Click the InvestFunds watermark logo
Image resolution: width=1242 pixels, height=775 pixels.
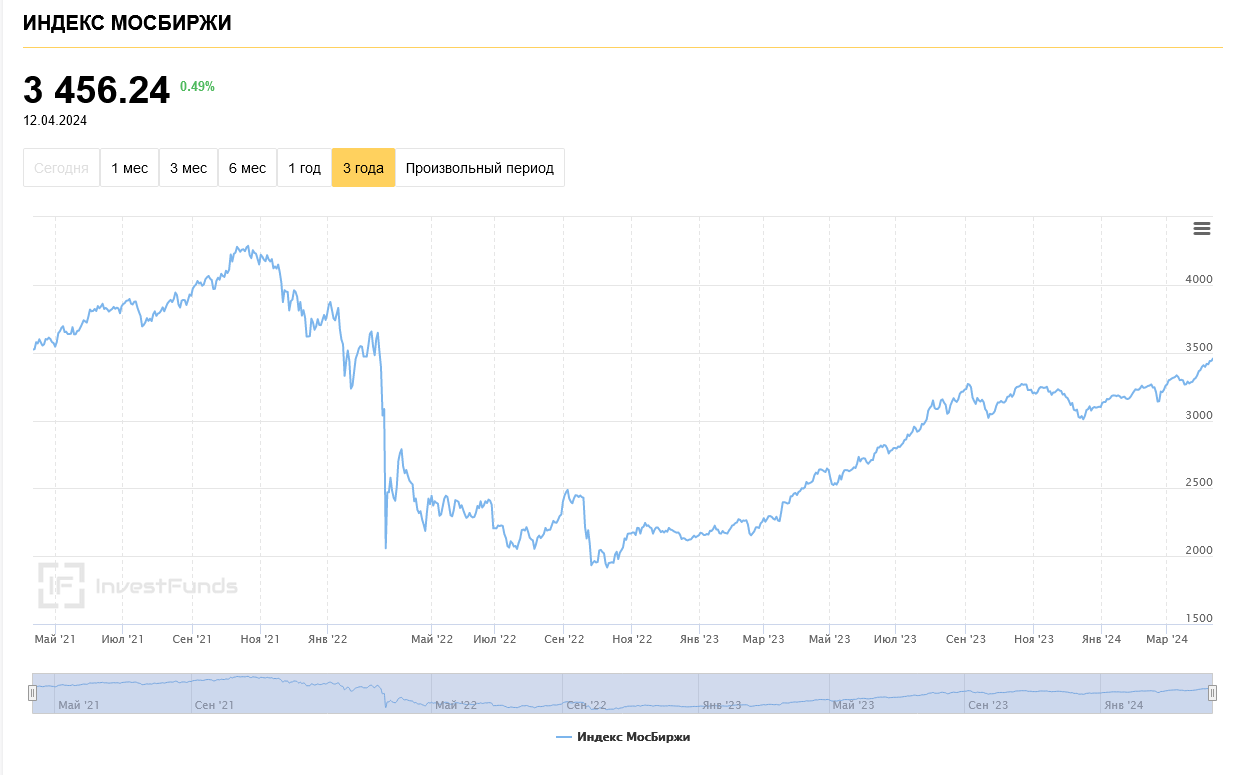coord(138,585)
